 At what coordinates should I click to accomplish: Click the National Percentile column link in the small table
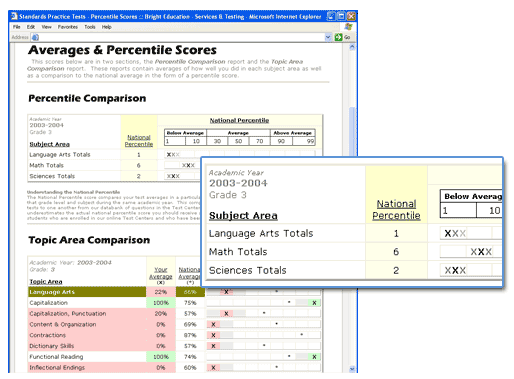139,141
